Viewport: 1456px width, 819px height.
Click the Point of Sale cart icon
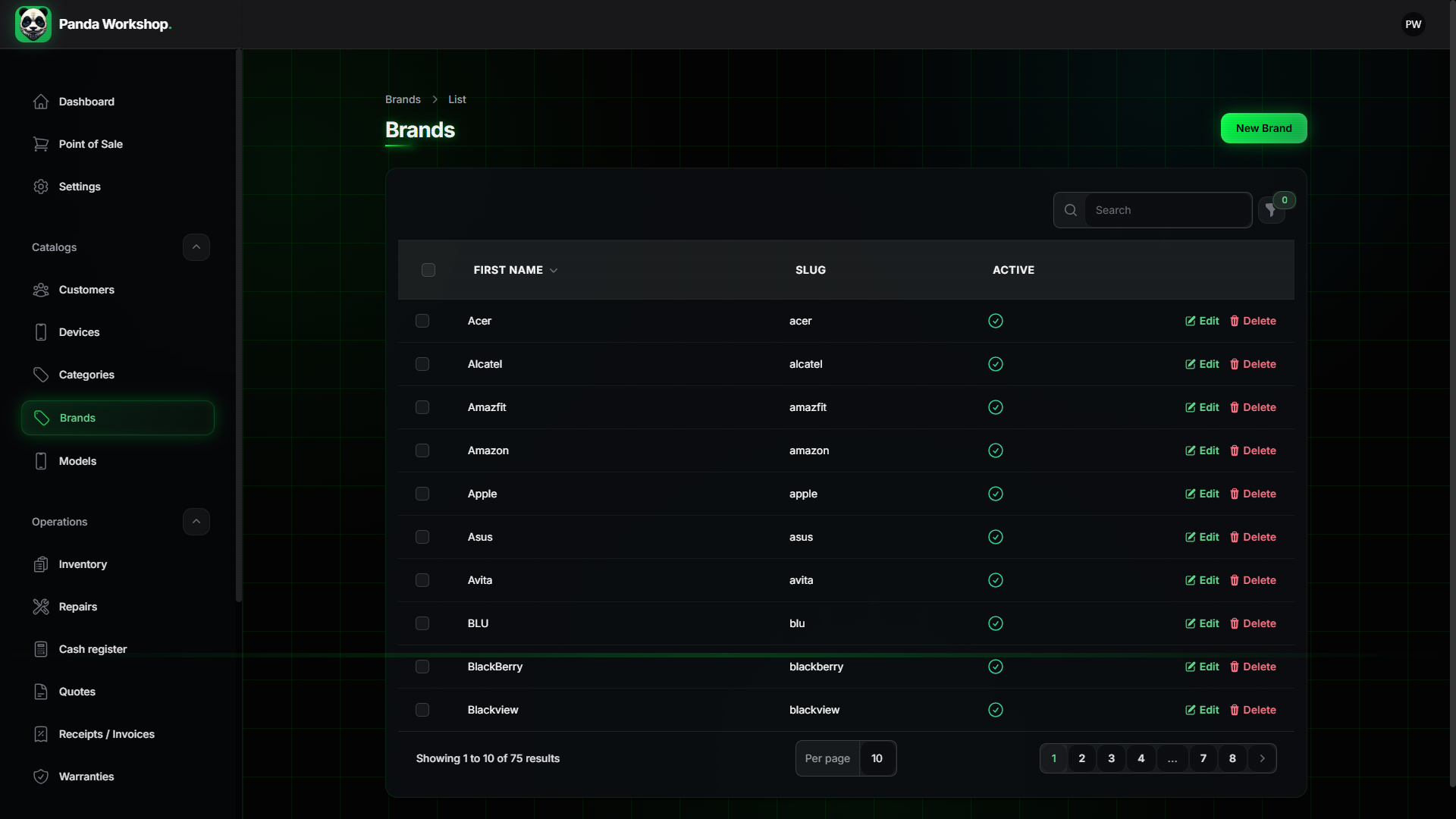pos(41,144)
